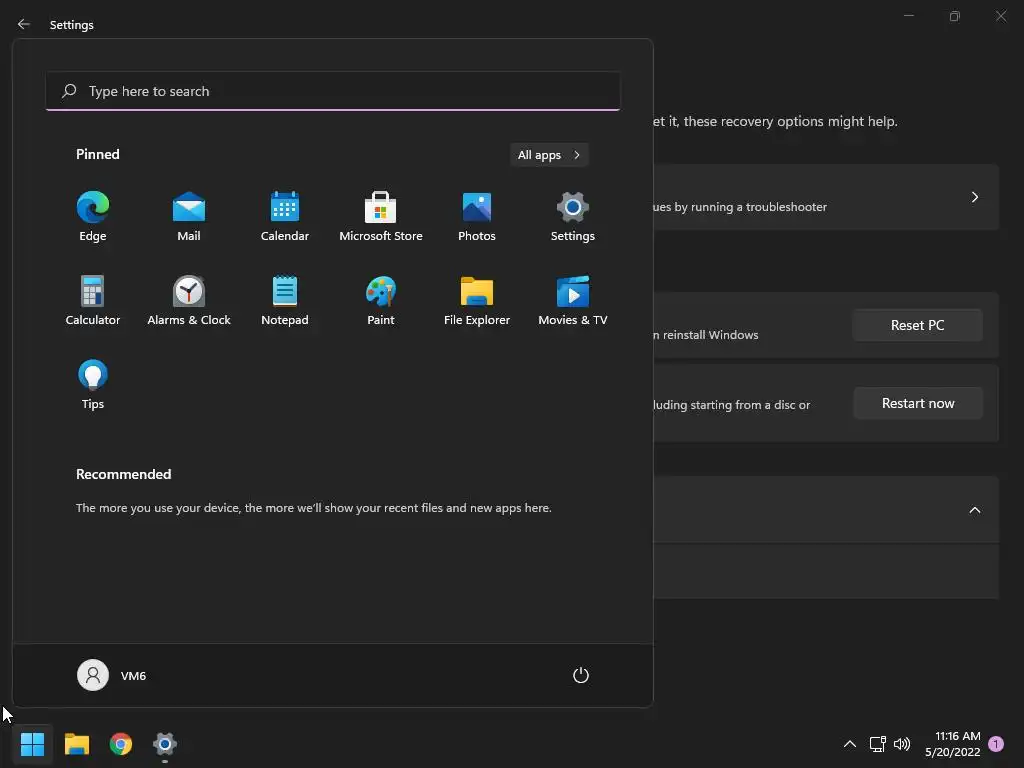Launch Google Chrome from the taskbar
The height and width of the screenshot is (768, 1024).
[121, 744]
